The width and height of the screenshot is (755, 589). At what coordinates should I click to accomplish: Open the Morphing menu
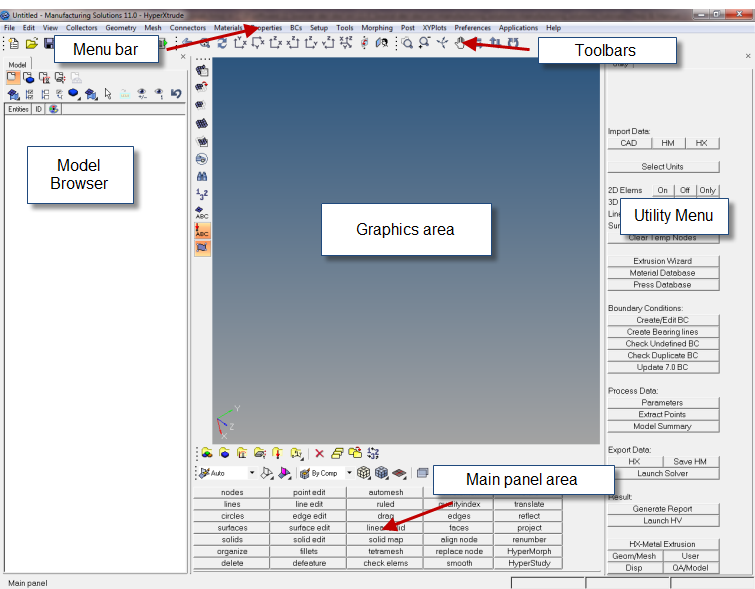(377, 28)
